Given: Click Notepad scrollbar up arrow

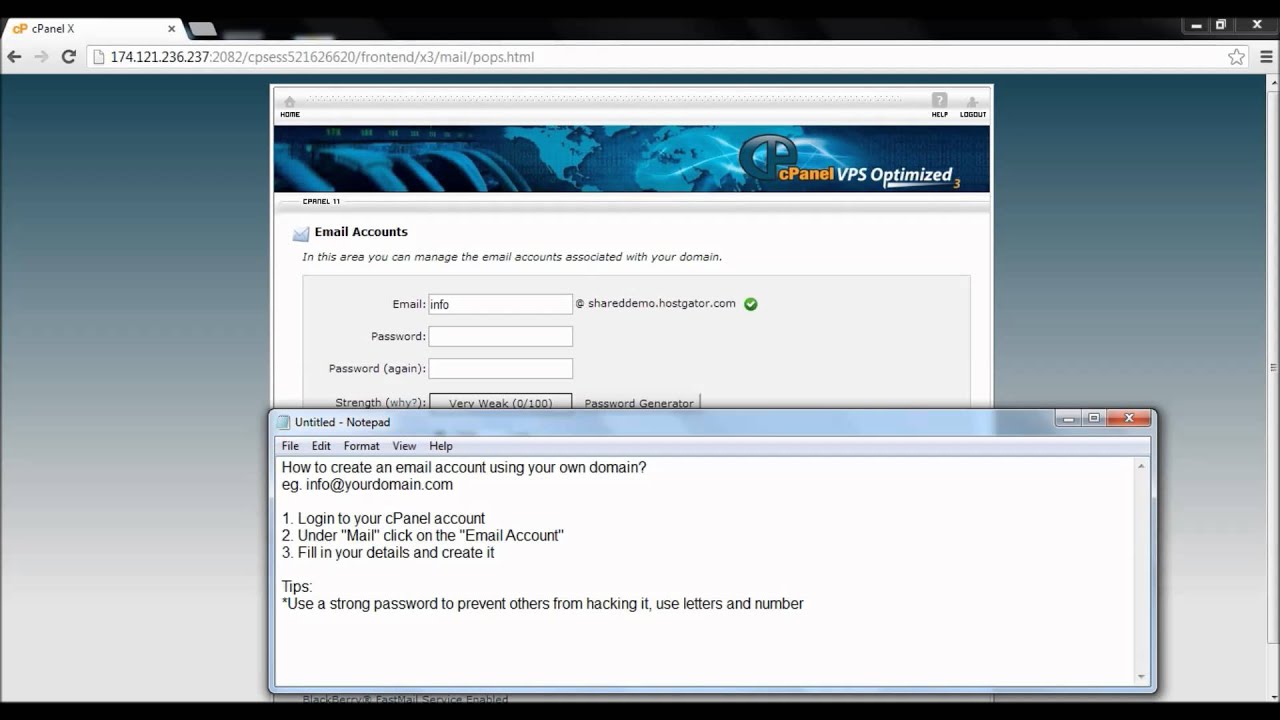Looking at the screenshot, I should pyautogui.click(x=1141, y=467).
